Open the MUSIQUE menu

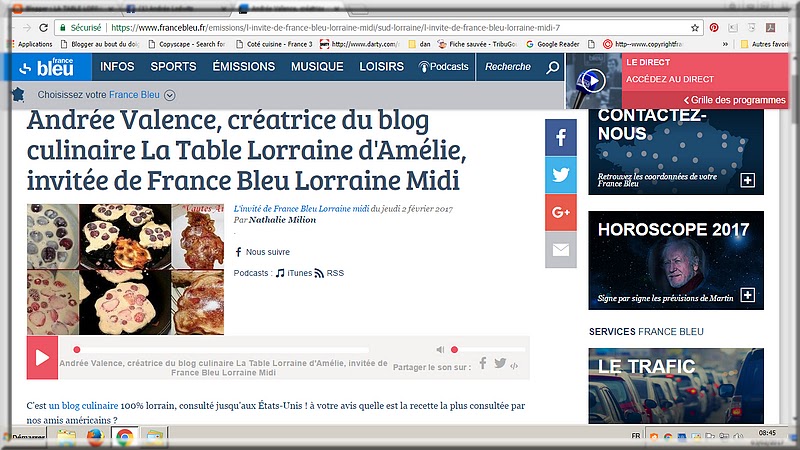[x=317, y=67]
